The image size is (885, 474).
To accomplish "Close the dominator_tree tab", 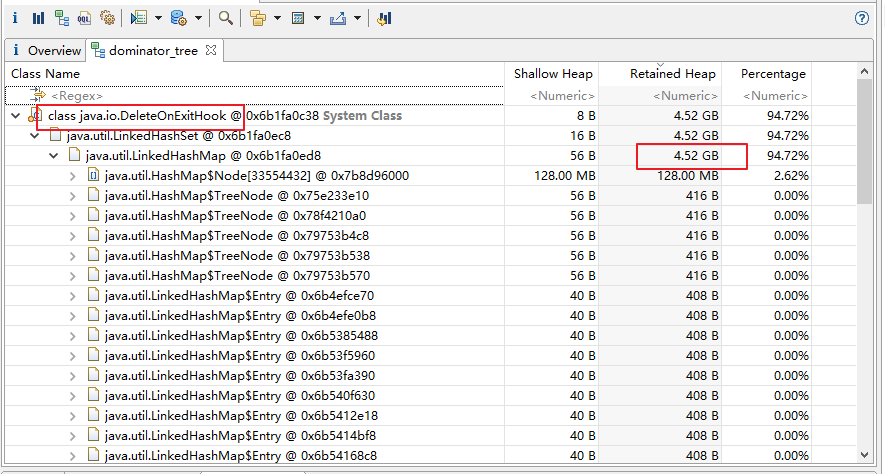I will [211, 50].
